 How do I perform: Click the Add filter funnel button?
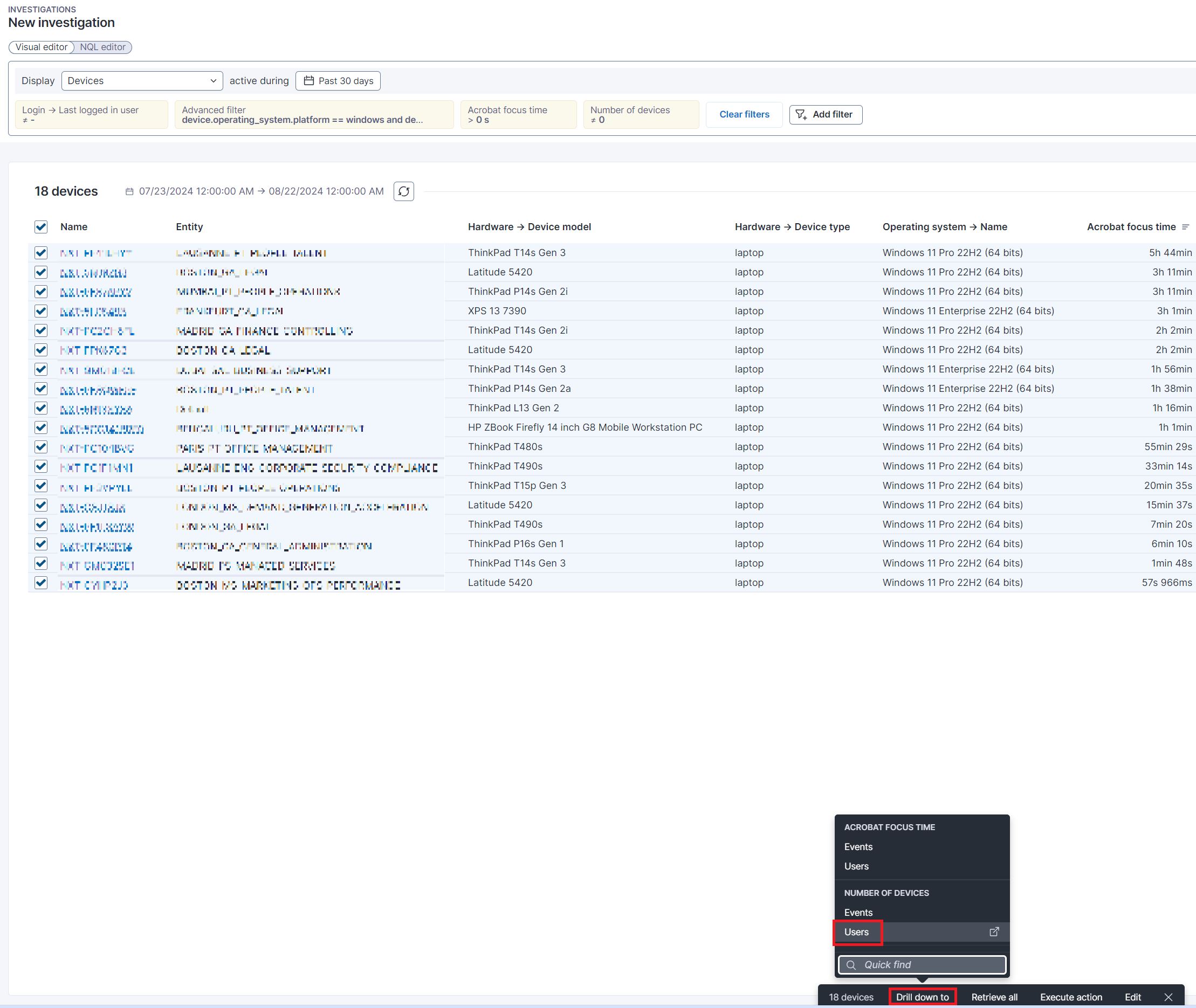pyautogui.click(x=825, y=114)
